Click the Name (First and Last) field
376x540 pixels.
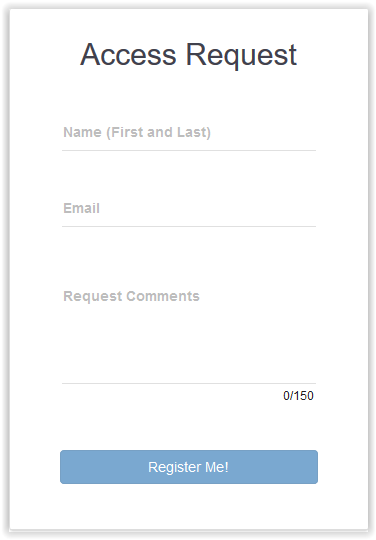(189, 133)
